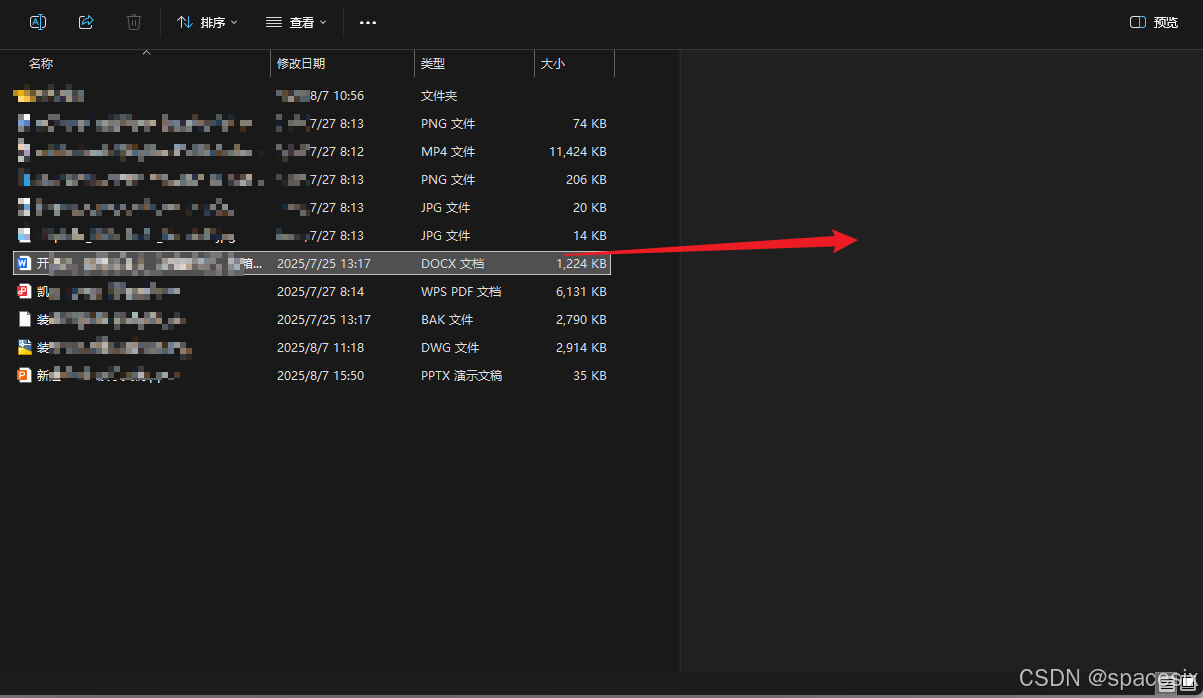Image resolution: width=1203 pixels, height=698 pixels.
Task: Click the JPG 文件 cell in the 14 KB row
Action: [x=445, y=236]
